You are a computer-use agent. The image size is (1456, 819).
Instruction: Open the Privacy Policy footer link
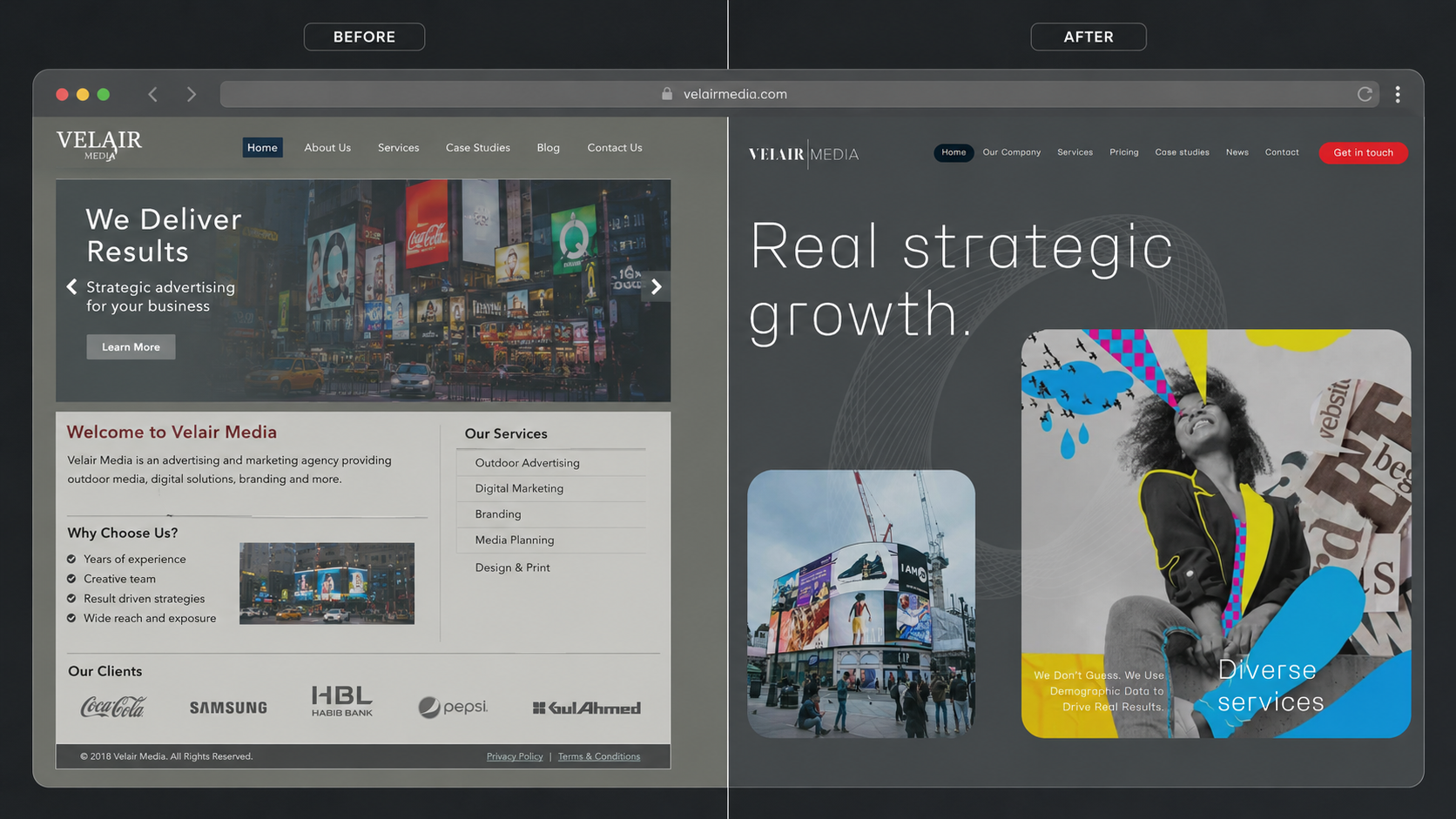tap(515, 756)
